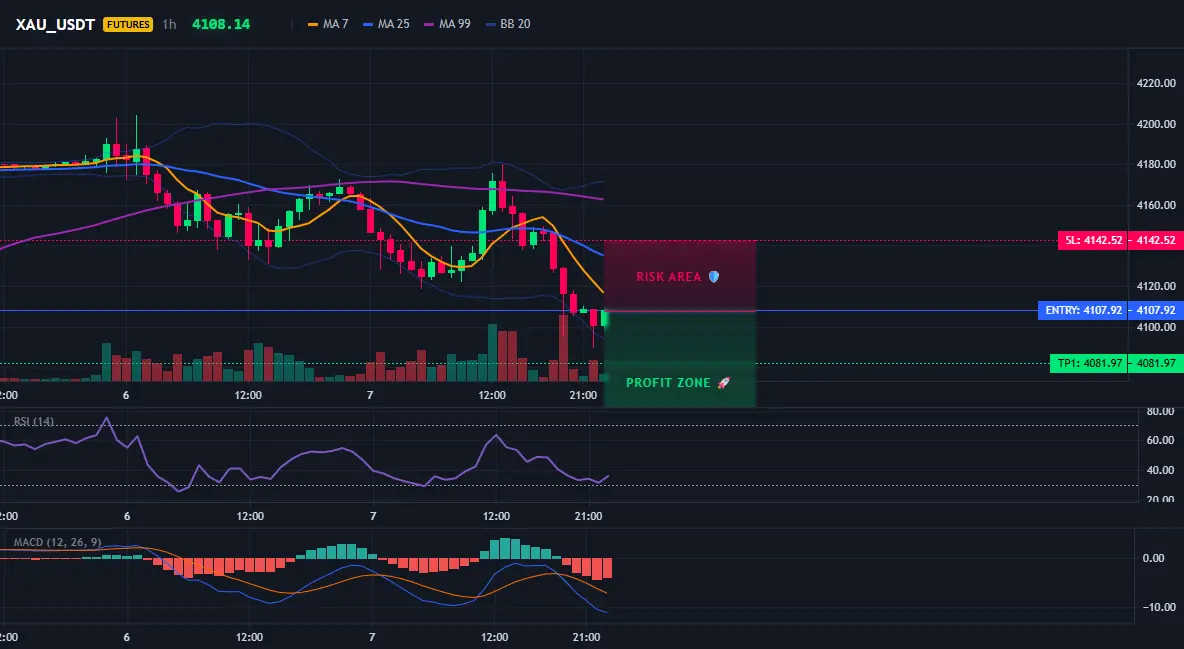This screenshot has height=649, width=1184.
Task: Click the red SL: 4142.52 label
Action: pos(1093,241)
